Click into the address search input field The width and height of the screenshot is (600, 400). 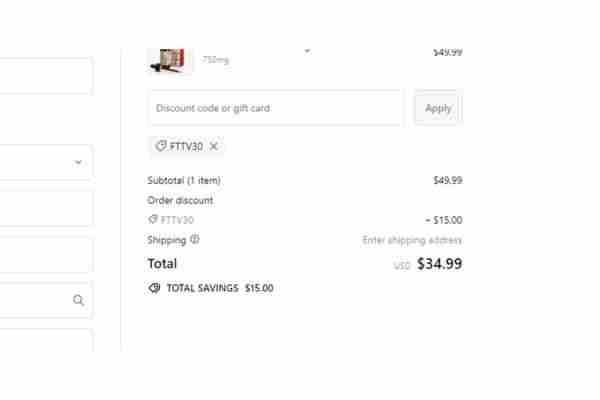(x=46, y=300)
